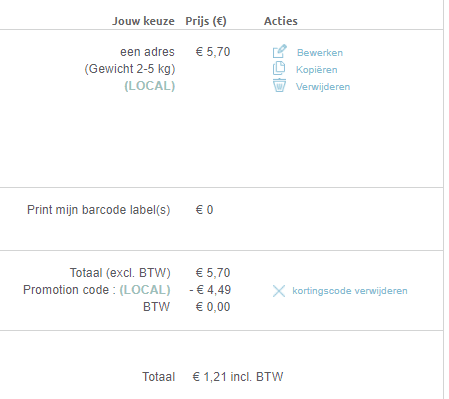Select the Kopiëren text link
The height and width of the screenshot is (399, 449).
pos(317,70)
